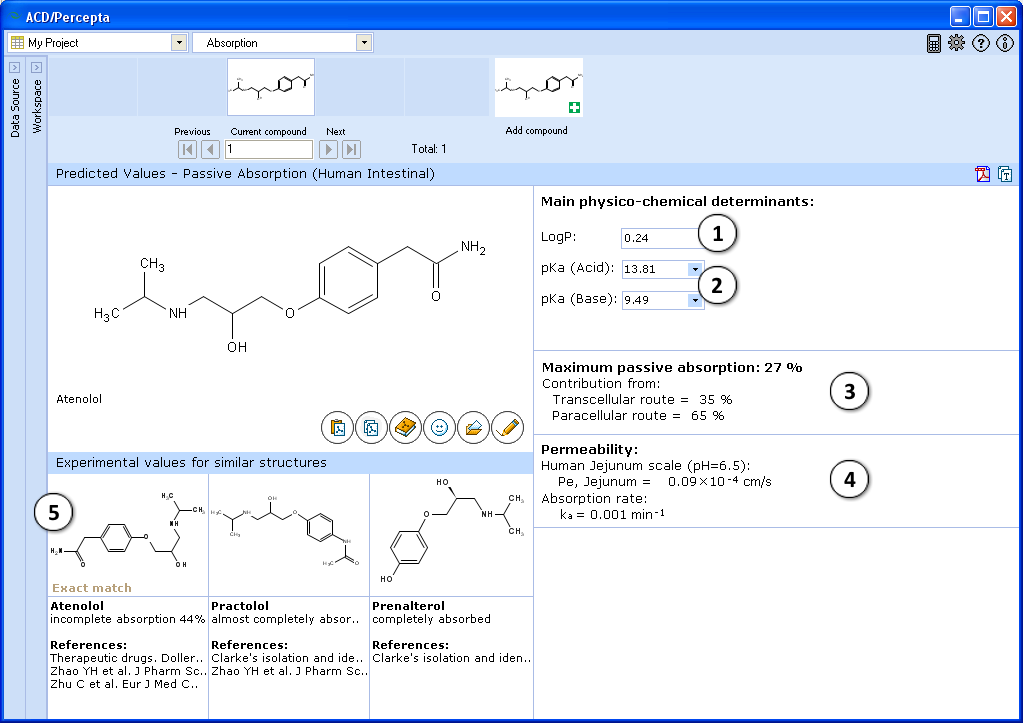Open the pKa (Acid) dropdown arrow
This screenshot has width=1023, height=723.
(x=695, y=269)
